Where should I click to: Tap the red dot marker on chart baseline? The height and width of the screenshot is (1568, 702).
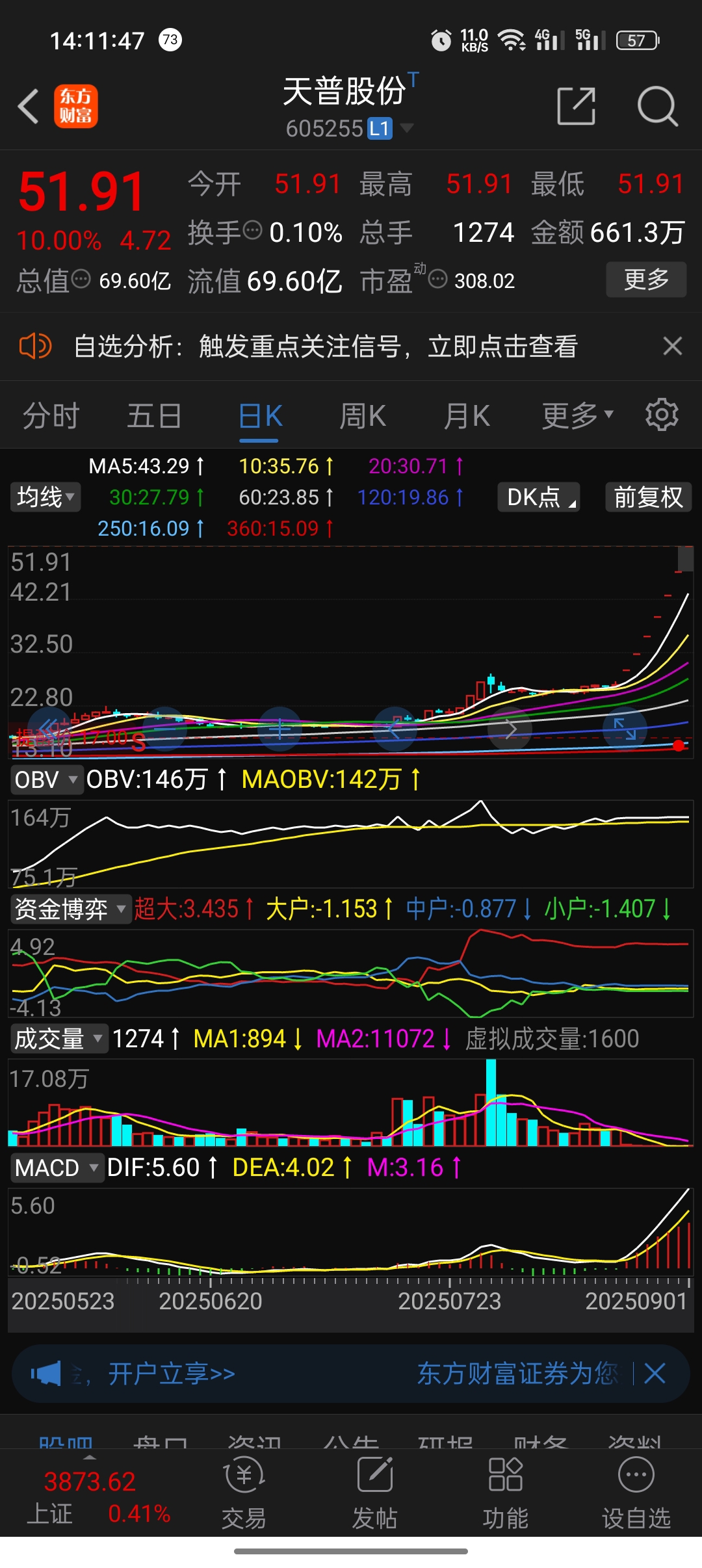pos(679,746)
